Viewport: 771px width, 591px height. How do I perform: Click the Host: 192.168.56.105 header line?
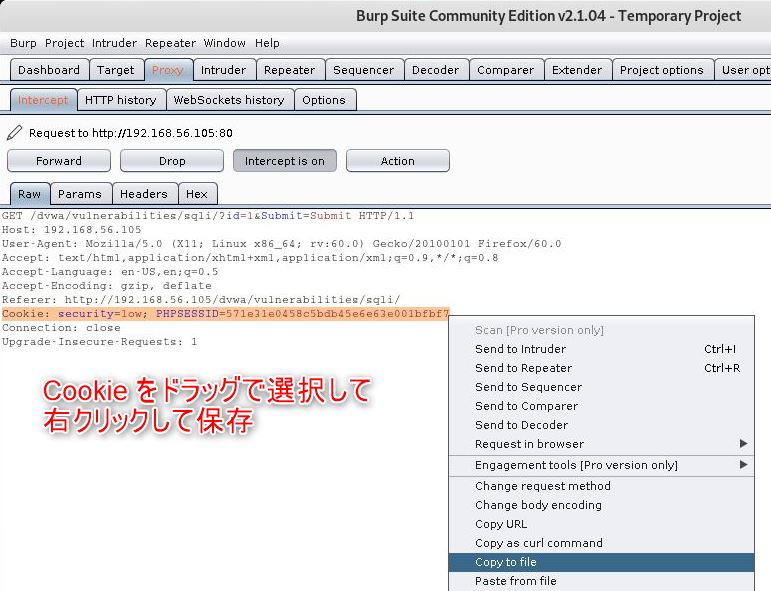[71, 230]
